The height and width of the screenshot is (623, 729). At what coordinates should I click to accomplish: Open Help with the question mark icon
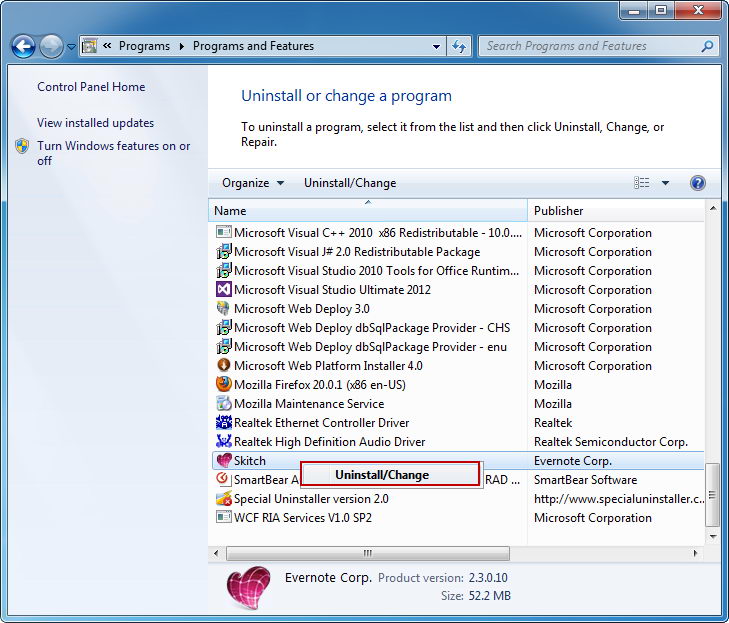(x=697, y=183)
